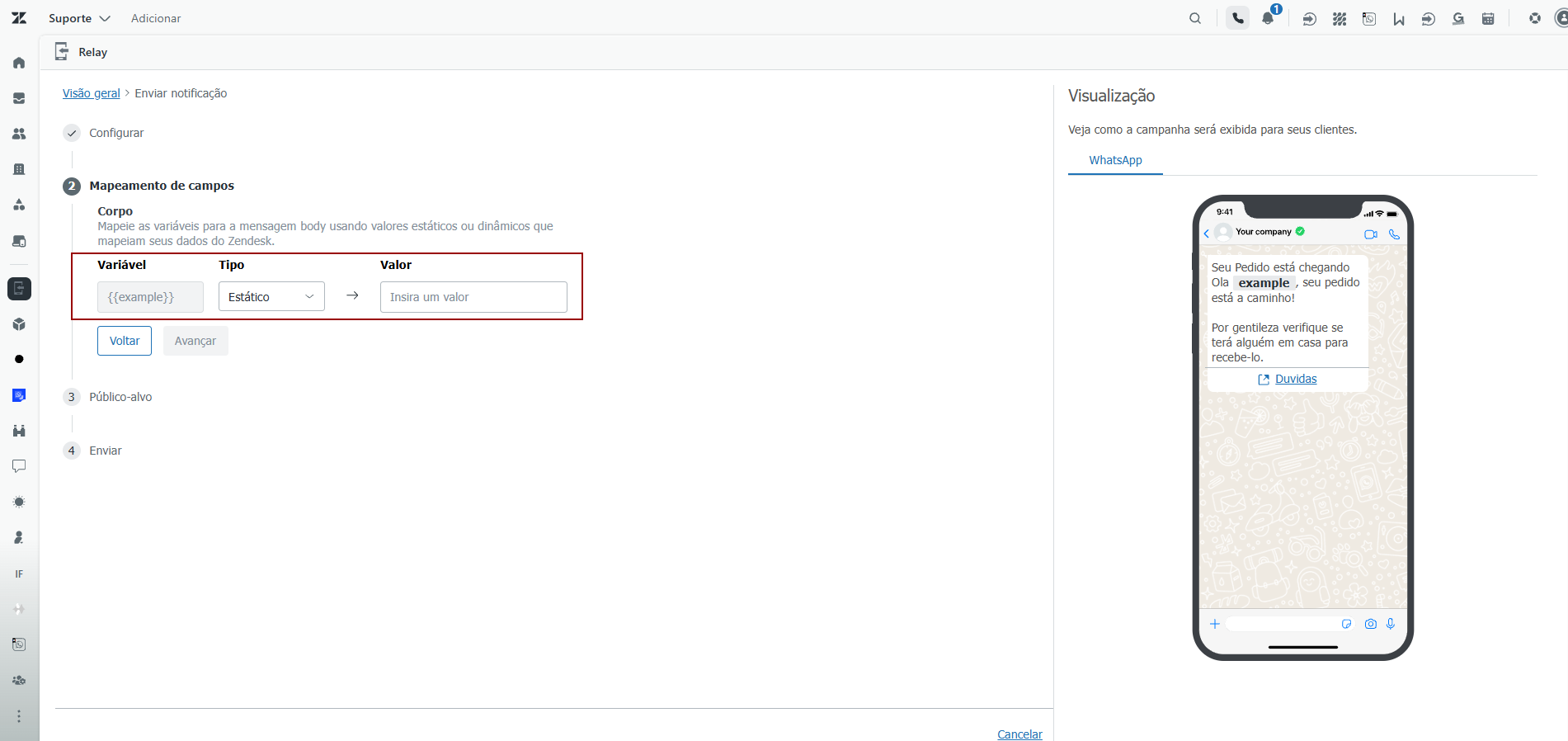Click the preview video call icon
Image resolution: width=1568 pixels, height=741 pixels.
(x=1371, y=234)
